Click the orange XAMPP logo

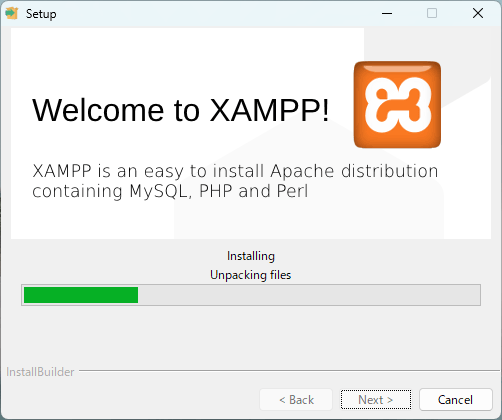point(397,105)
